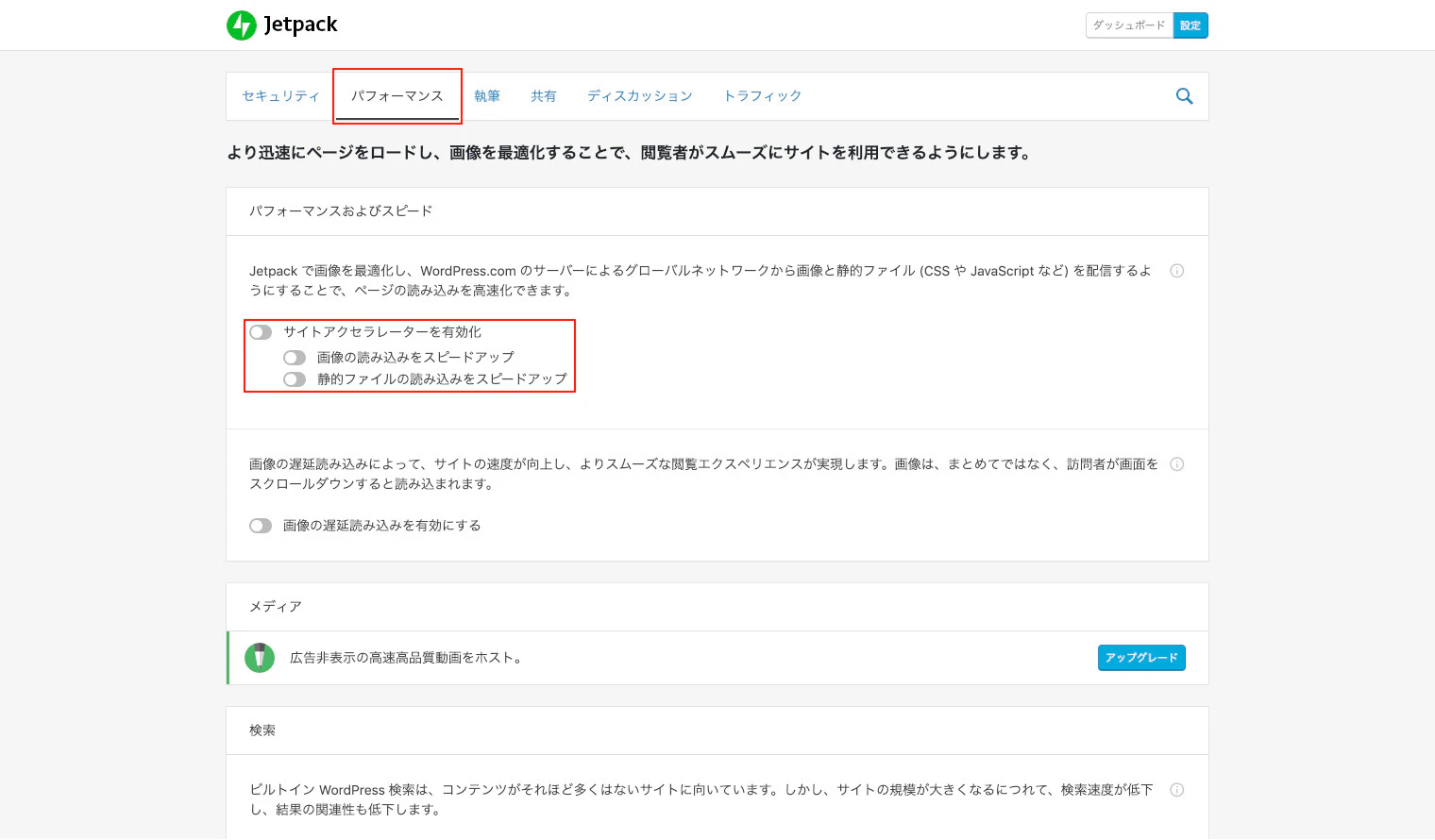Image resolution: width=1435 pixels, height=840 pixels.
Task: Open the settings search magnifier icon
Action: (x=1184, y=96)
